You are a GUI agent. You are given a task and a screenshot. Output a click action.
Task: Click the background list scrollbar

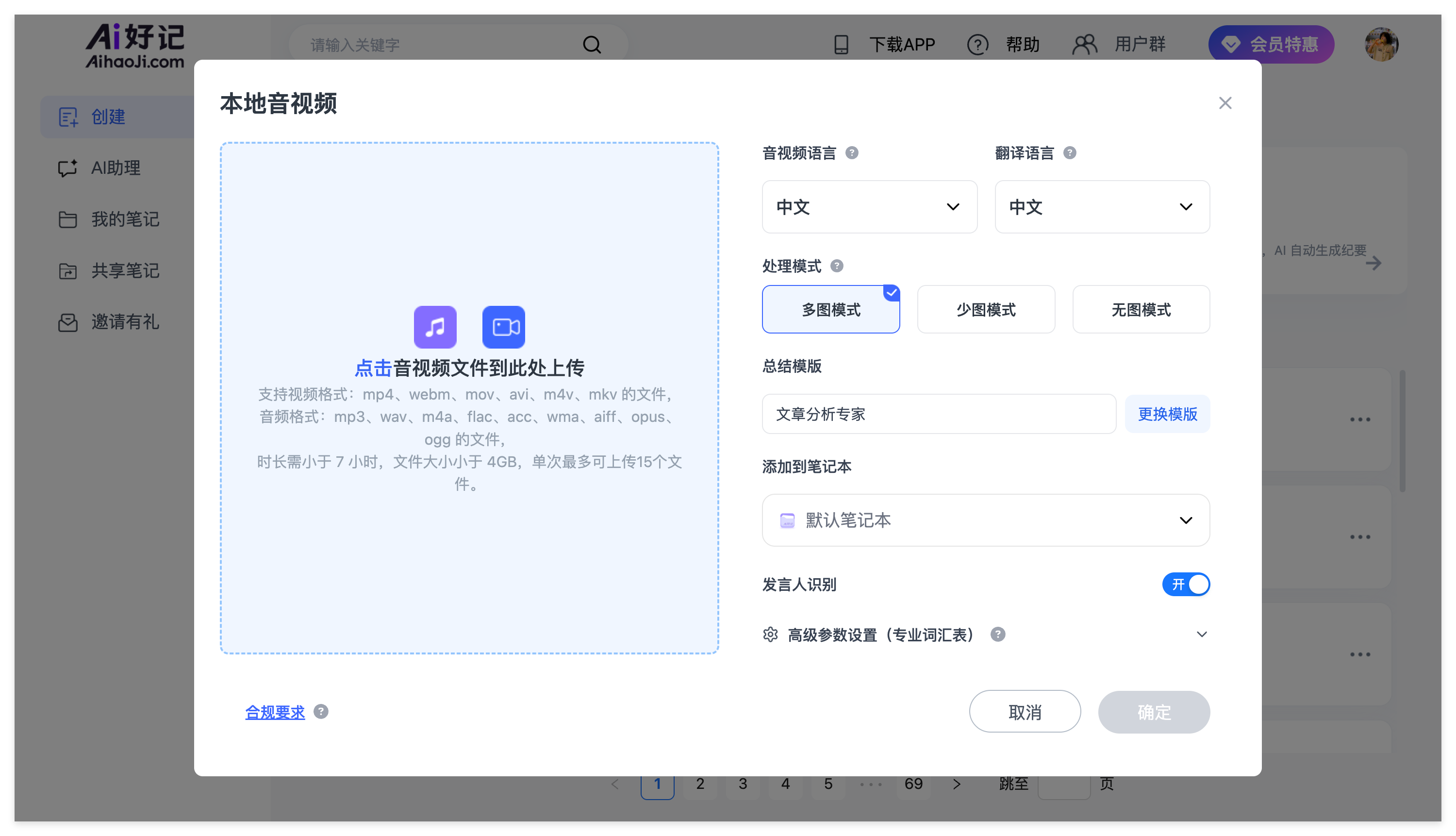1402,431
